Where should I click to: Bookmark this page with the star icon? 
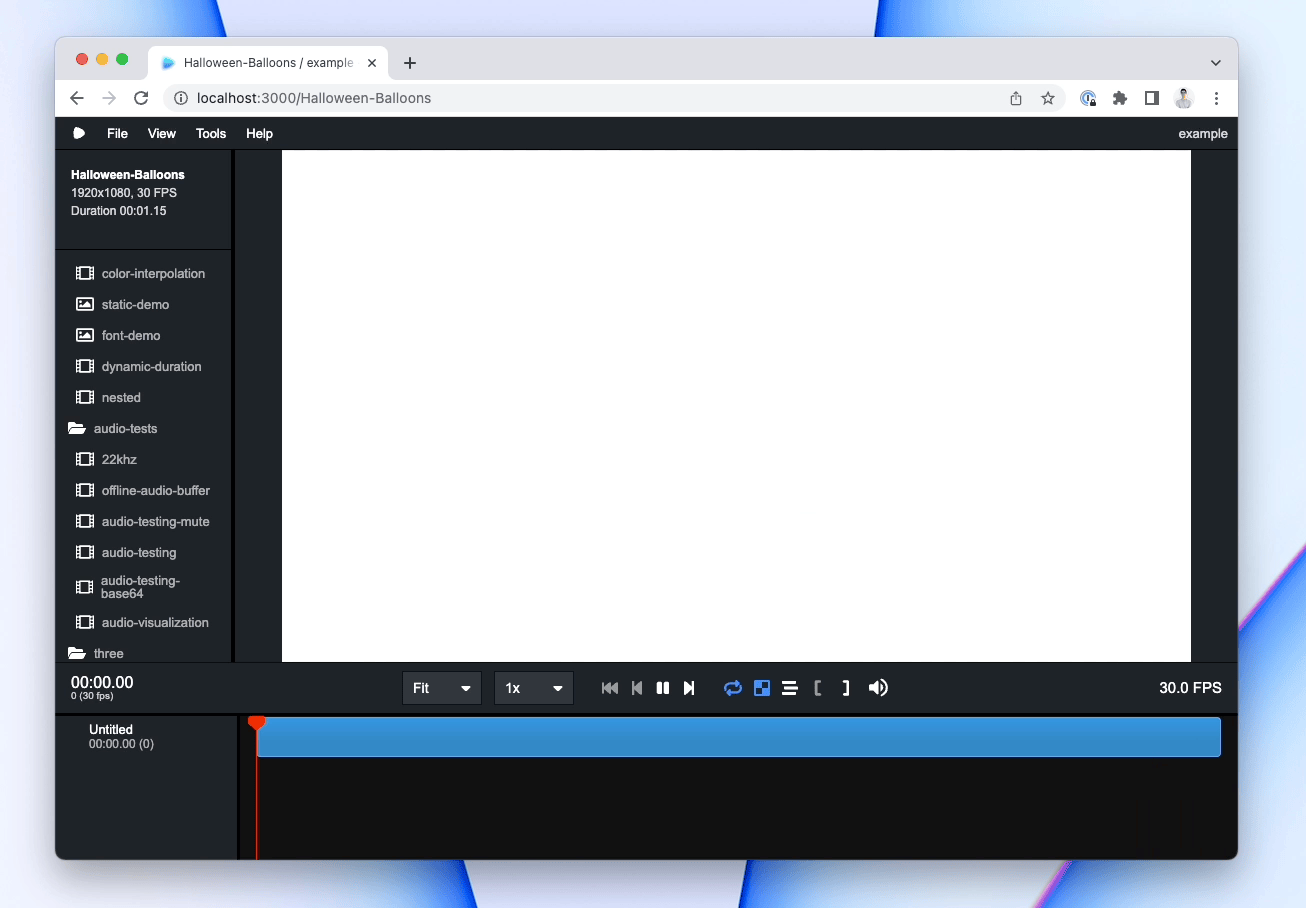click(x=1048, y=98)
